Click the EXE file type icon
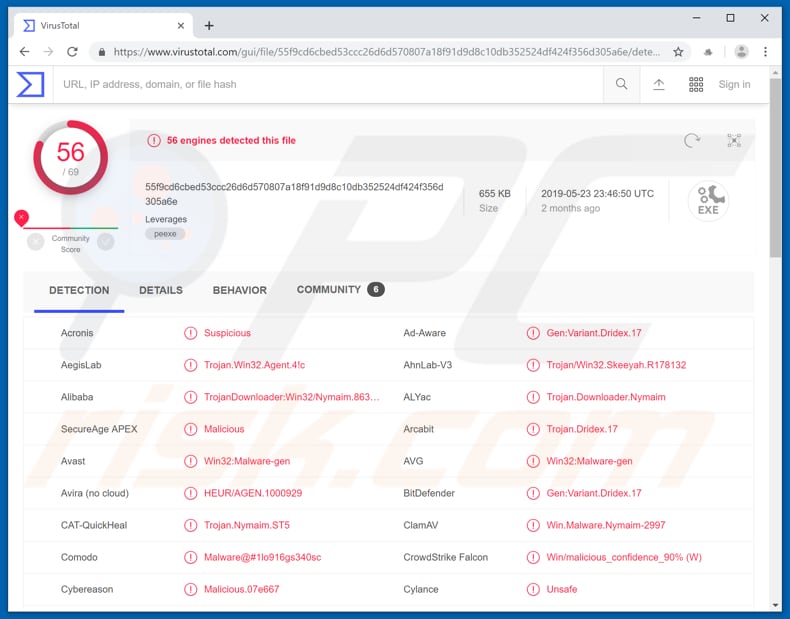Screen dimensions: 790x619 [x=708, y=200]
